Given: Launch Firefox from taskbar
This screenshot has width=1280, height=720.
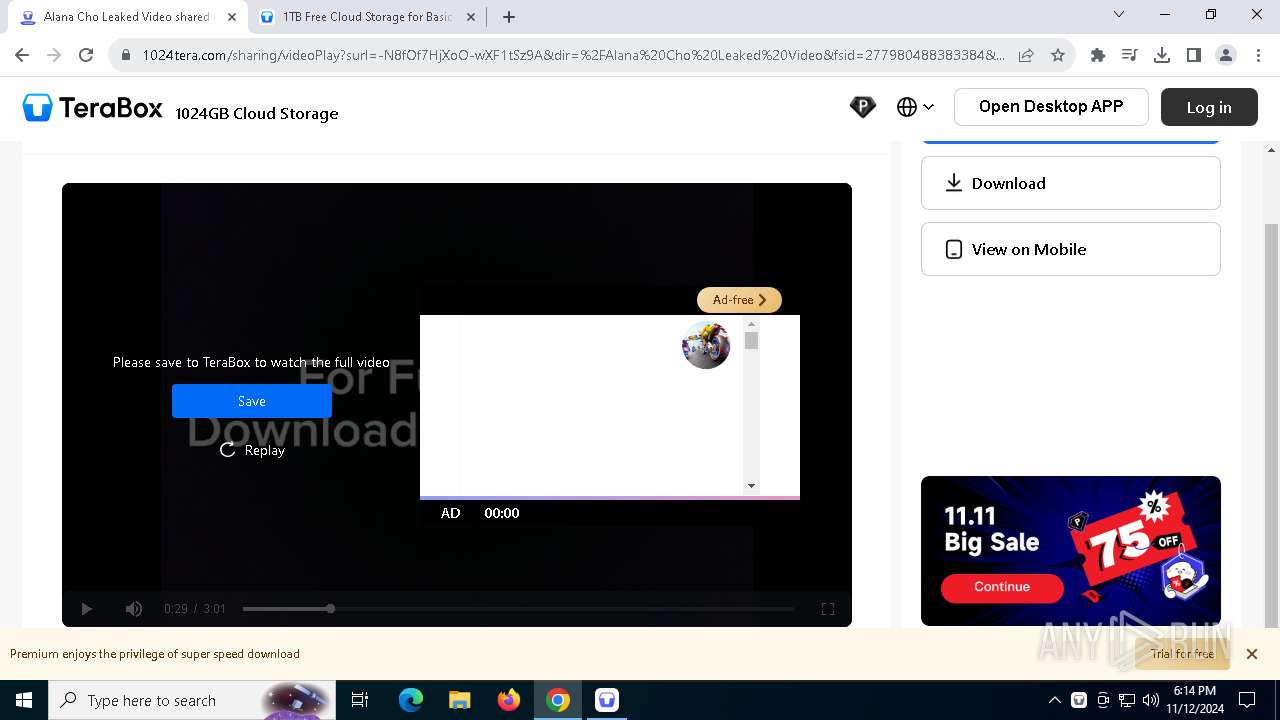Looking at the screenshot, I should (509, 700).
